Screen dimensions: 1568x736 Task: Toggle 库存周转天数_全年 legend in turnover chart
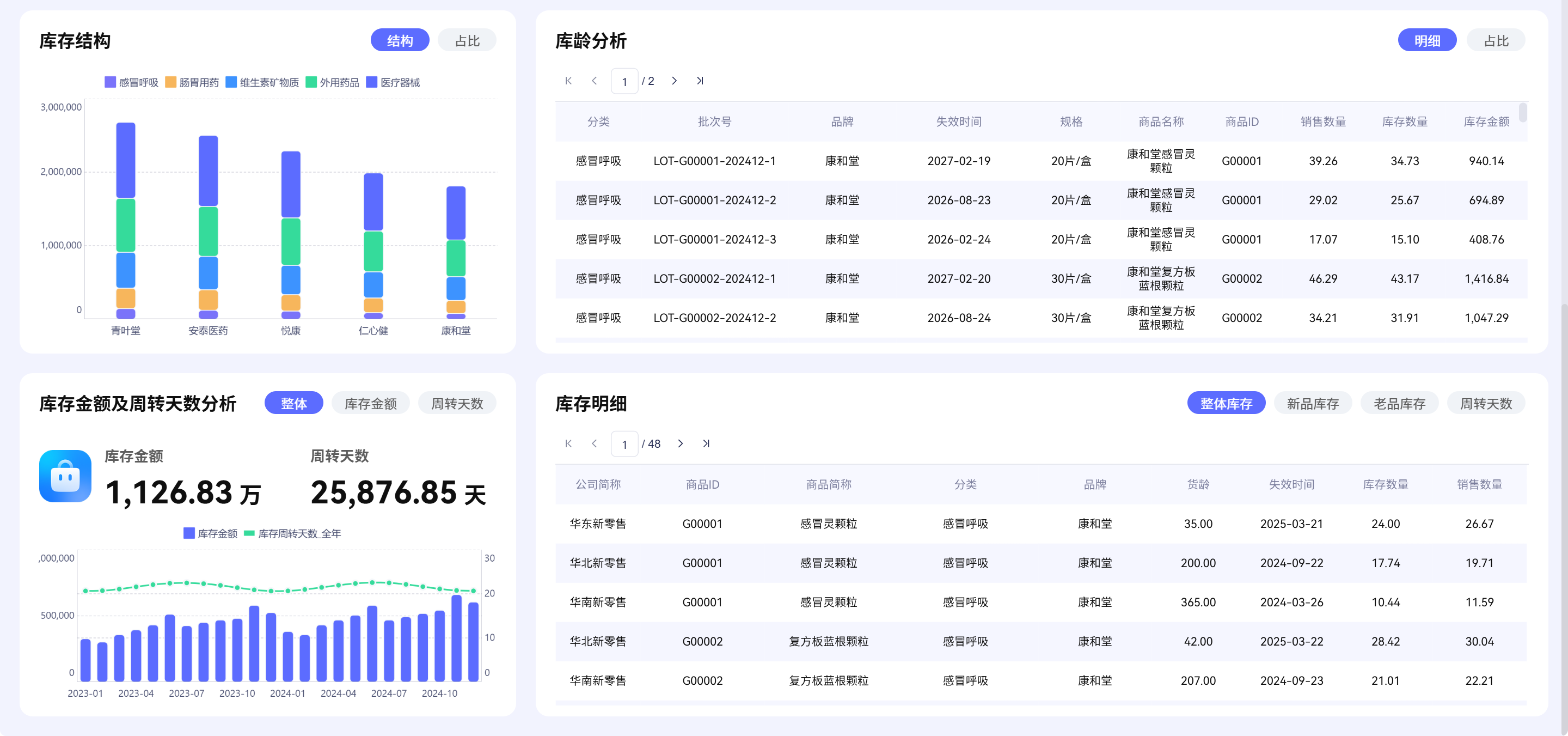(x=293, y=534)
